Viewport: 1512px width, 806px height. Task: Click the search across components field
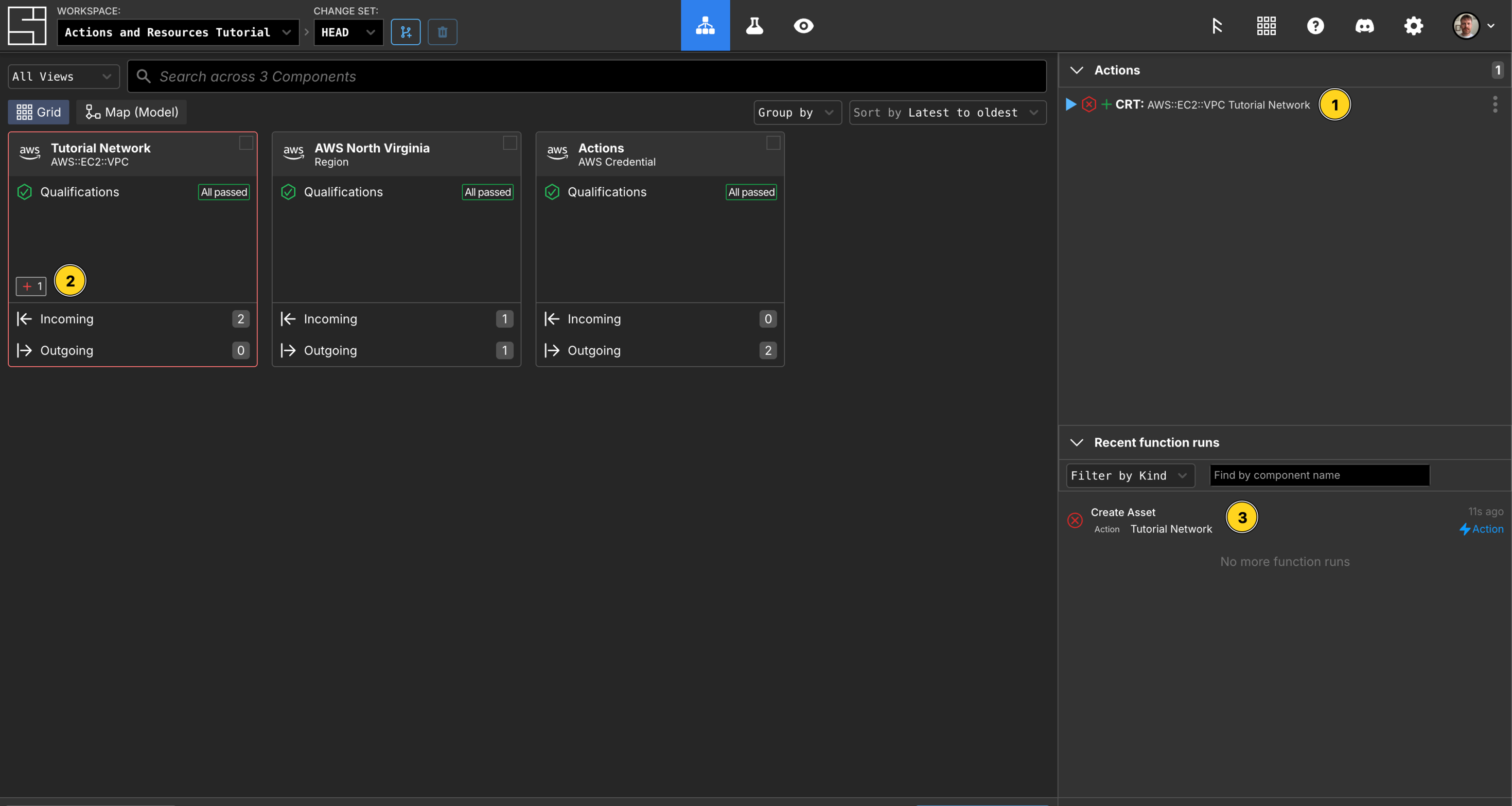(587, 76)
